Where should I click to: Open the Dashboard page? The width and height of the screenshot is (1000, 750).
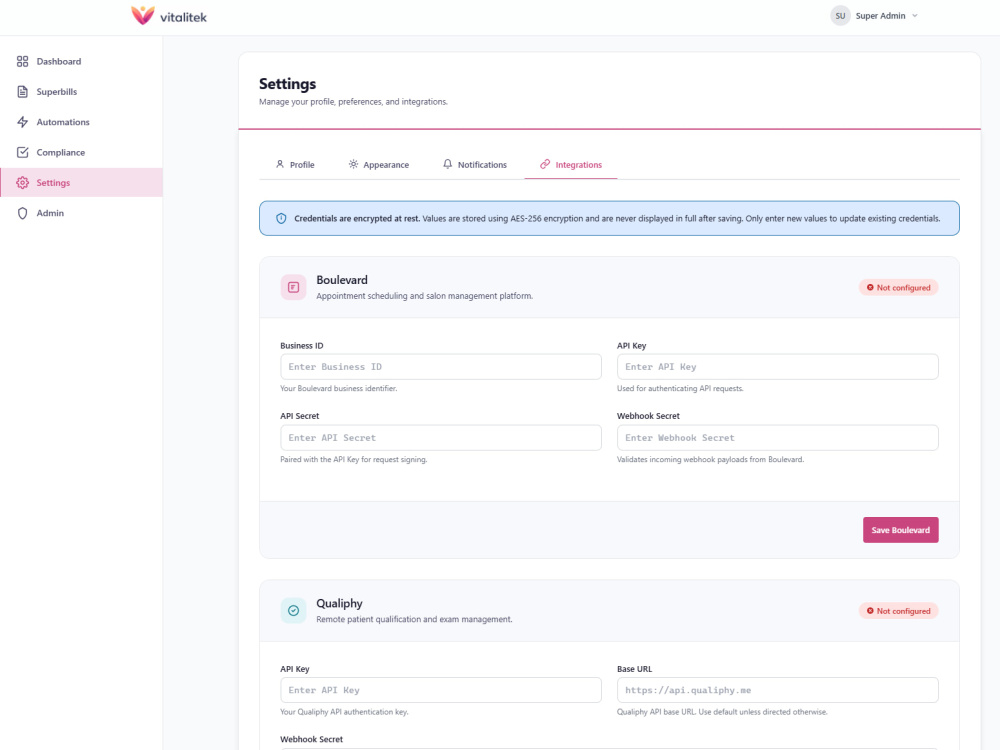82,61
